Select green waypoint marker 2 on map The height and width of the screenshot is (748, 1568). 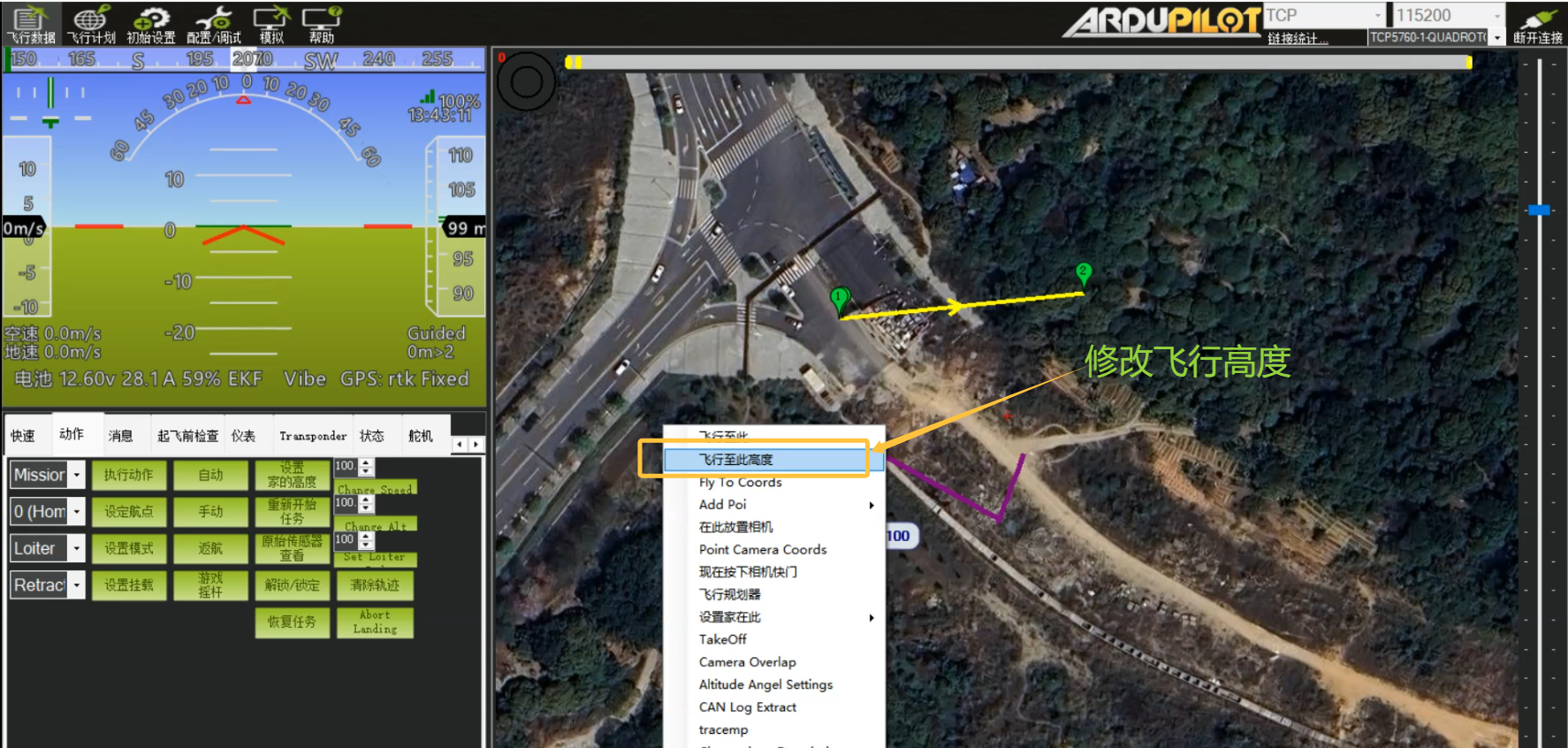[x=1083, y=273]
